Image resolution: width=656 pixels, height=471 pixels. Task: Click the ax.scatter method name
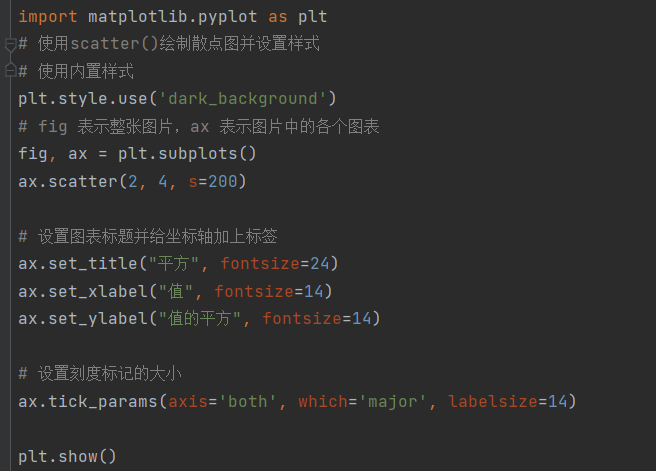(x=68, y=182)
